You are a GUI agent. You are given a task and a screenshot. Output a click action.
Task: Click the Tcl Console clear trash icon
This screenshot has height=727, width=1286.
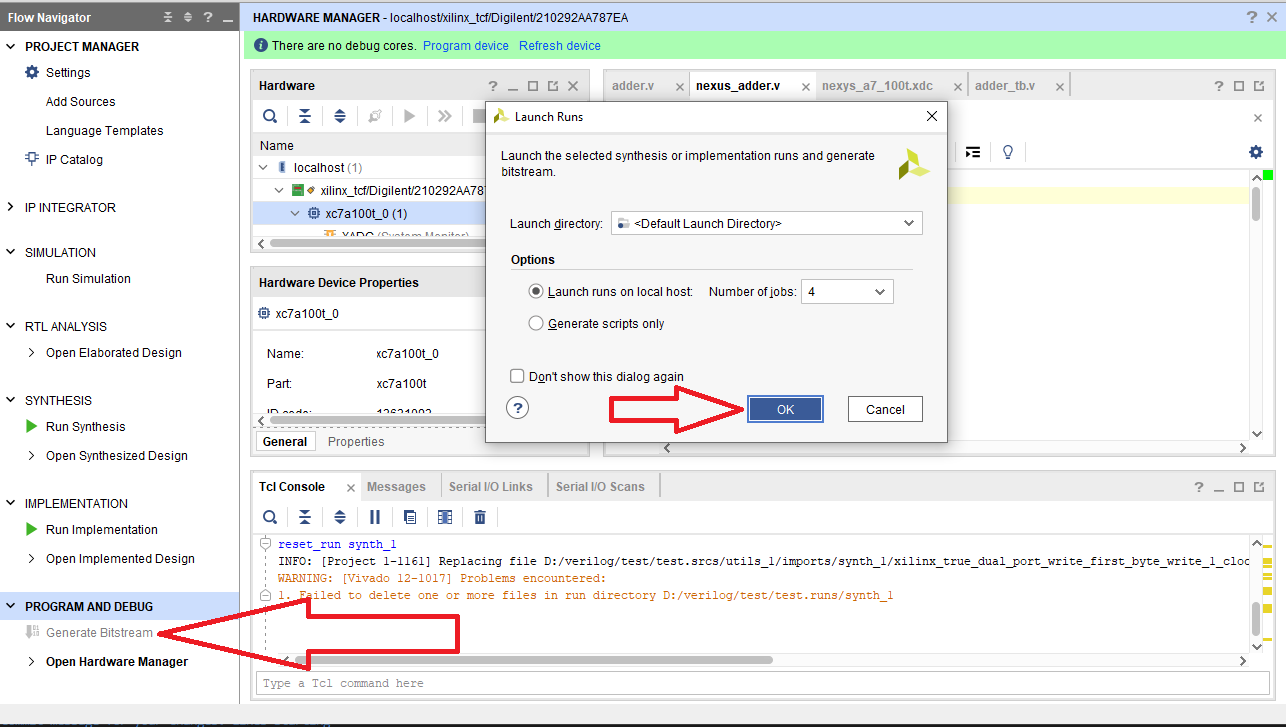480,517
